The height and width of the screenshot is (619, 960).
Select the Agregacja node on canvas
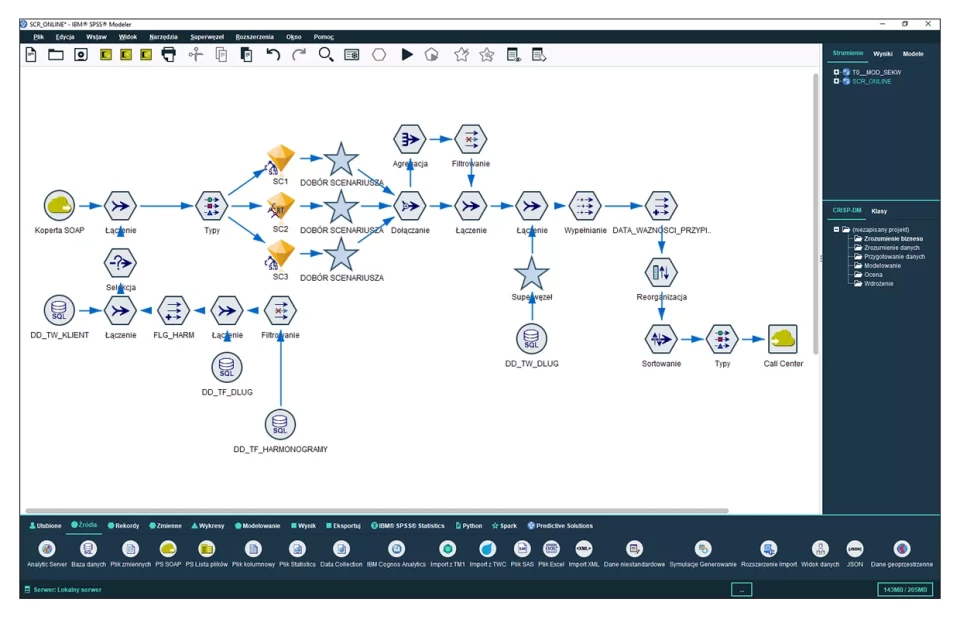[x=409, y=139]
